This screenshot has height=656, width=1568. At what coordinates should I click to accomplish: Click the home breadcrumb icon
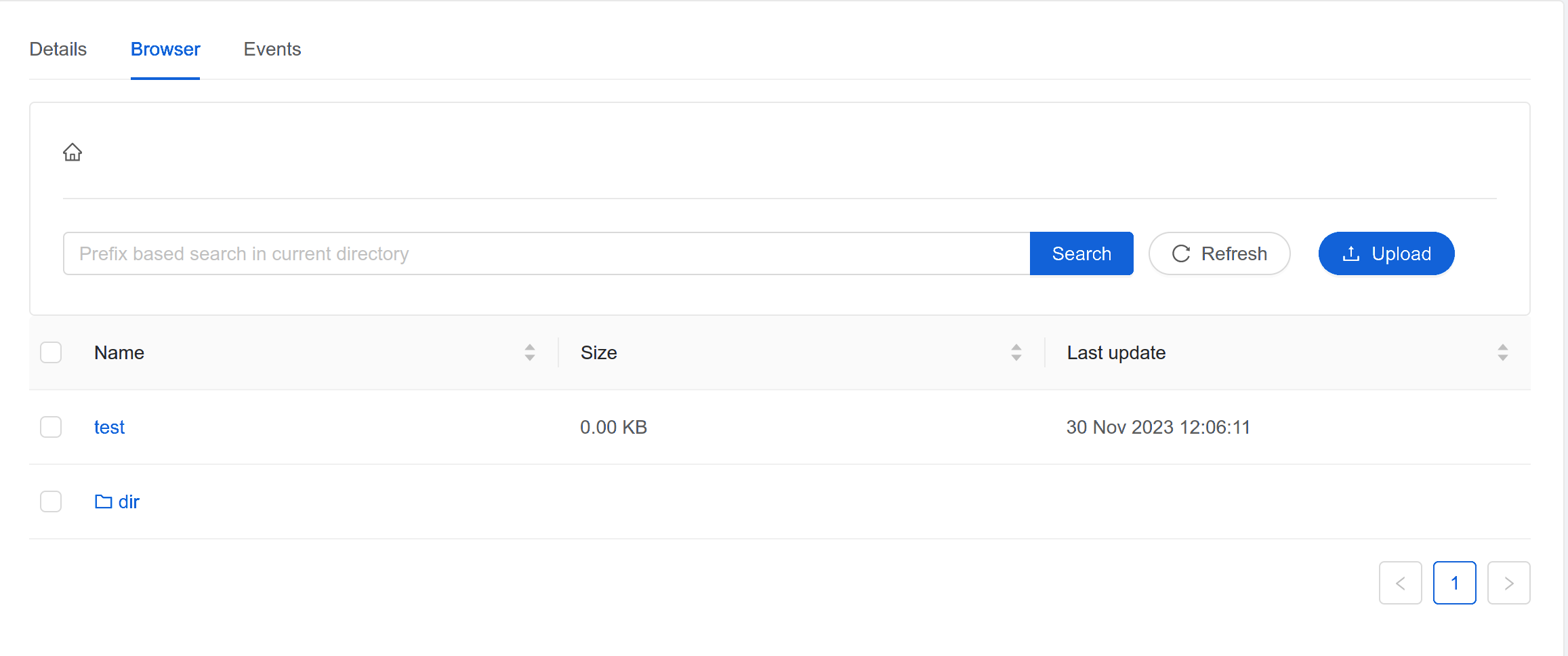tap(73, 152)
